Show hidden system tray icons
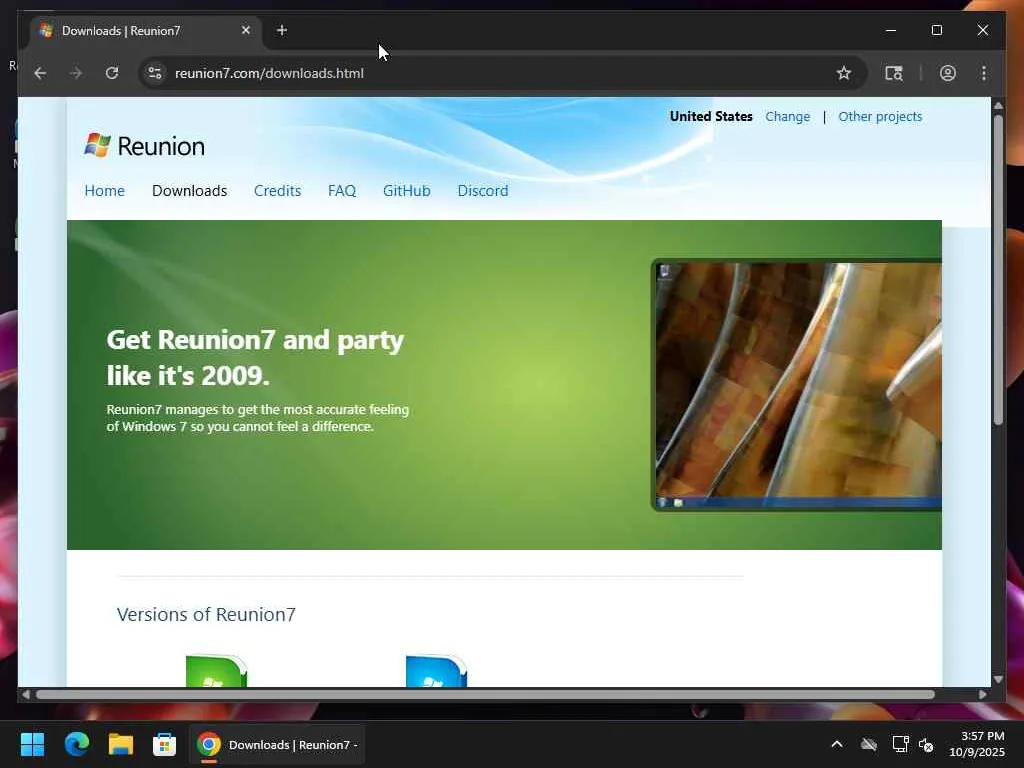Viewport: 1024px width, 768px height. click(837, 744)
